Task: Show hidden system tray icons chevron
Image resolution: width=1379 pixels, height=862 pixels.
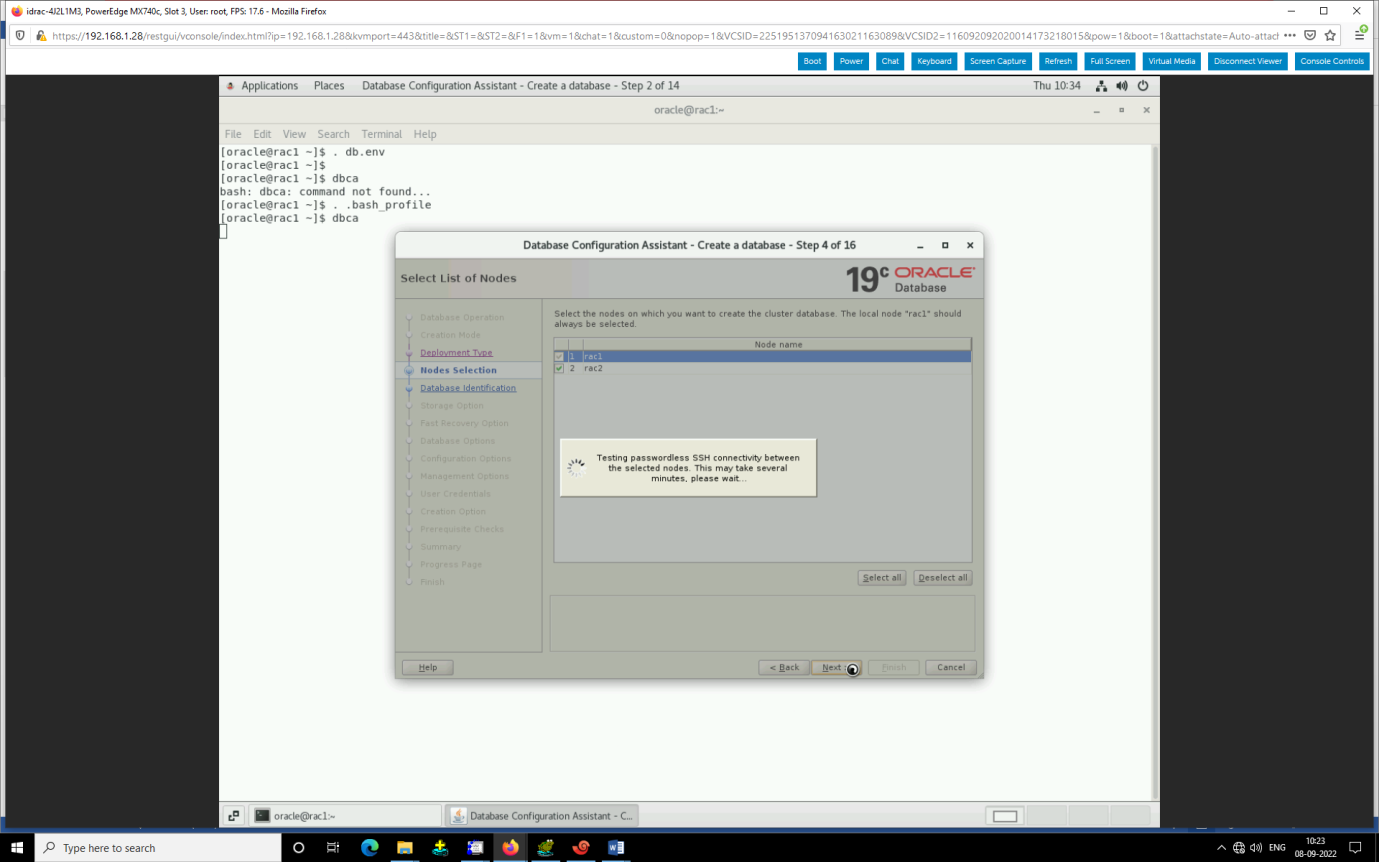Action: point(1221,848)
